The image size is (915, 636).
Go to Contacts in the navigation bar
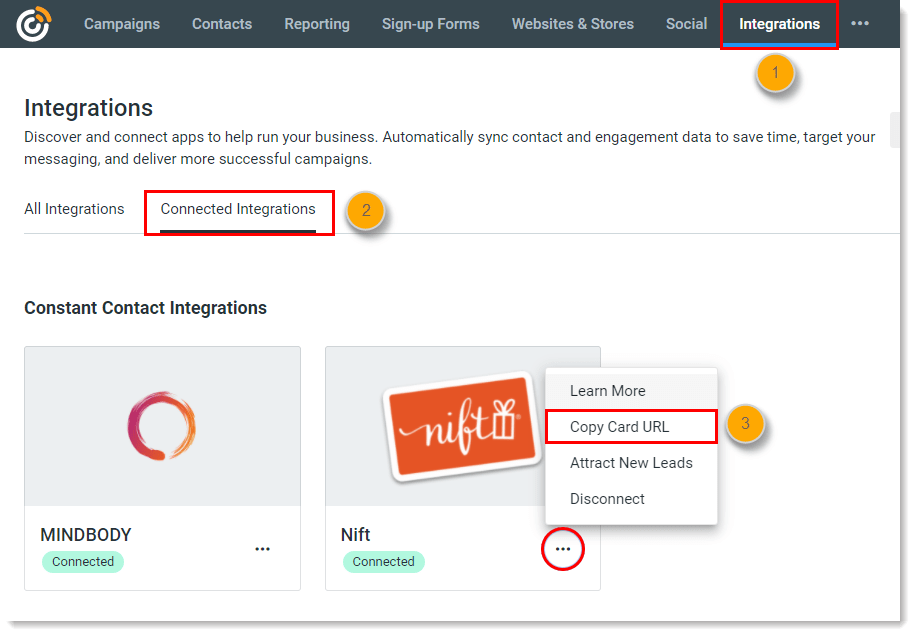pyautogui.click(x=222, y=24)
